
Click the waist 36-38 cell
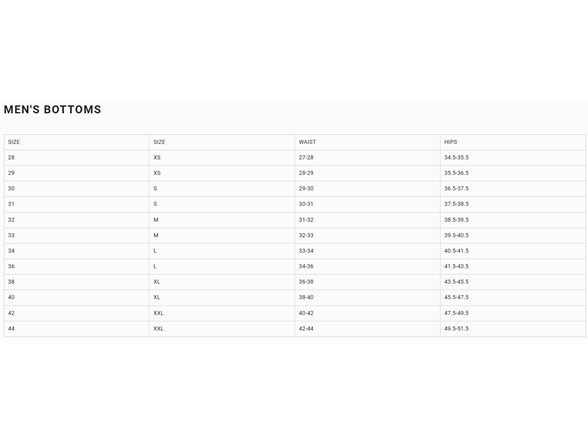(x=368, y=282)
